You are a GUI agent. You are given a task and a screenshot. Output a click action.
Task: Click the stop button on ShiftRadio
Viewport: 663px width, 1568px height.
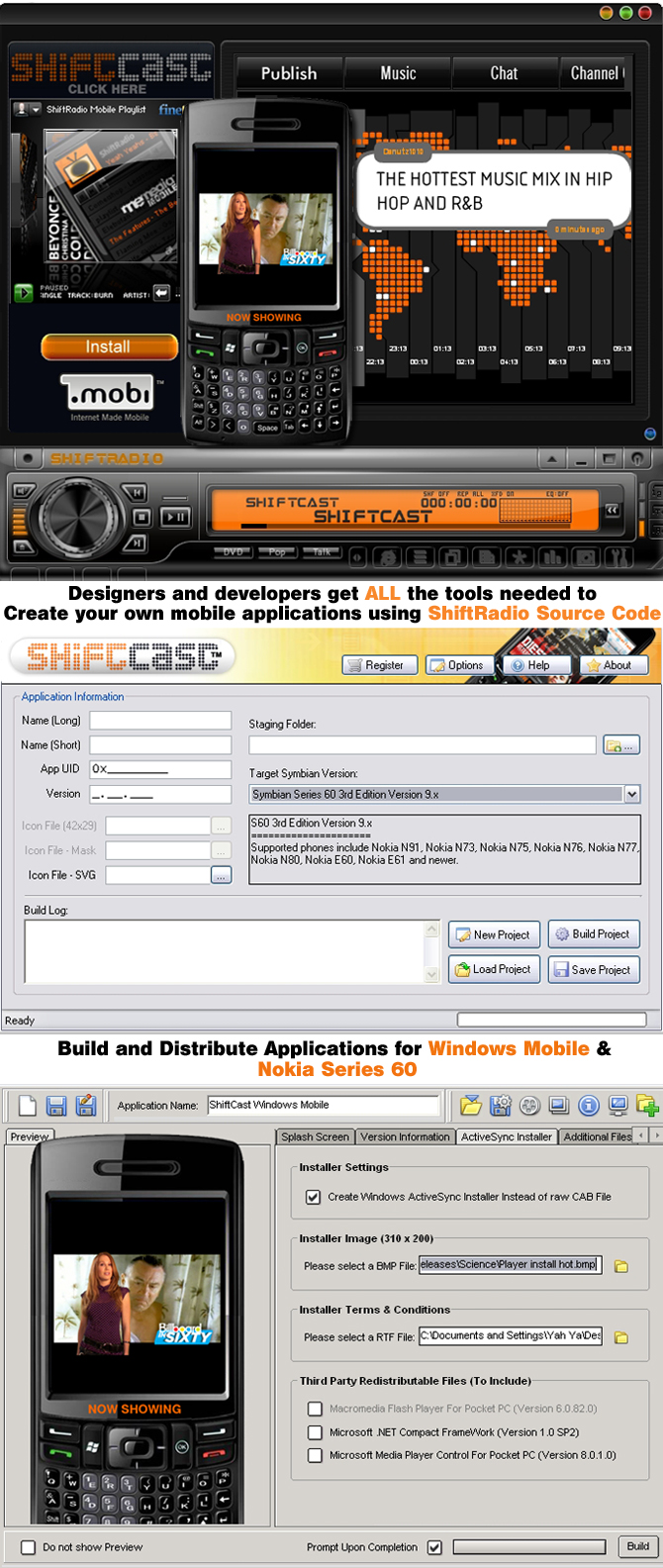coord(141,517)
